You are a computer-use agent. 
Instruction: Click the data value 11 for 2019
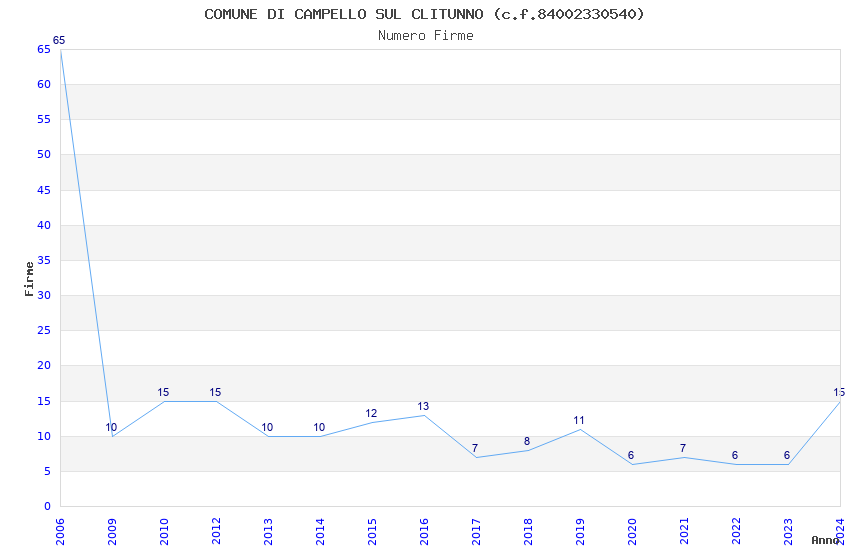click(x=579, y=420)
